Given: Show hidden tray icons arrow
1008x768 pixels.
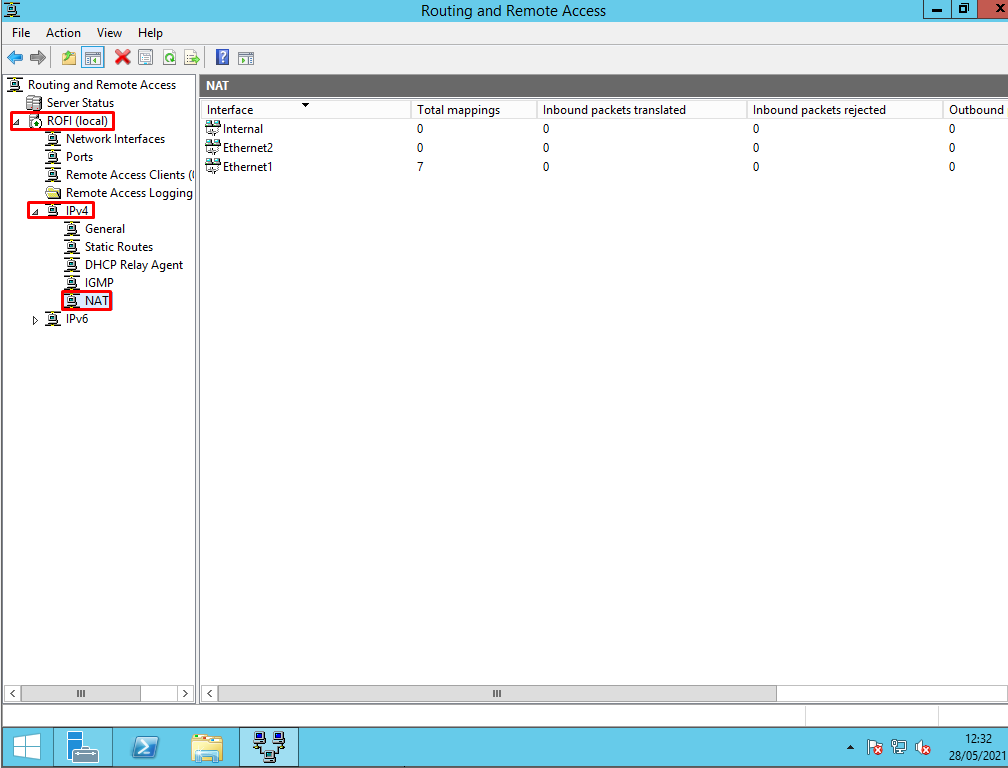Looking at the screenshot, I should pos(850,747).
